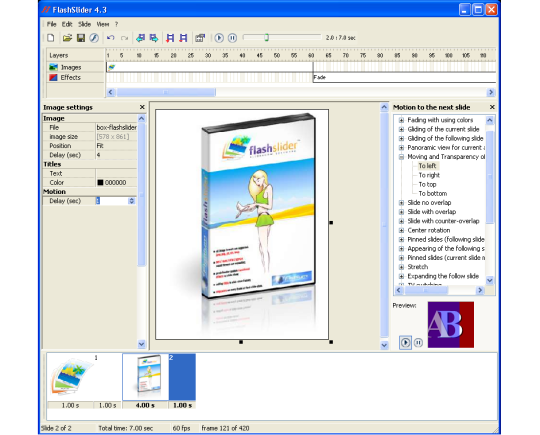This screenshot has height=435, width=540.
Task: Select the Images layer icon
Action: click(x=53, y=67)
